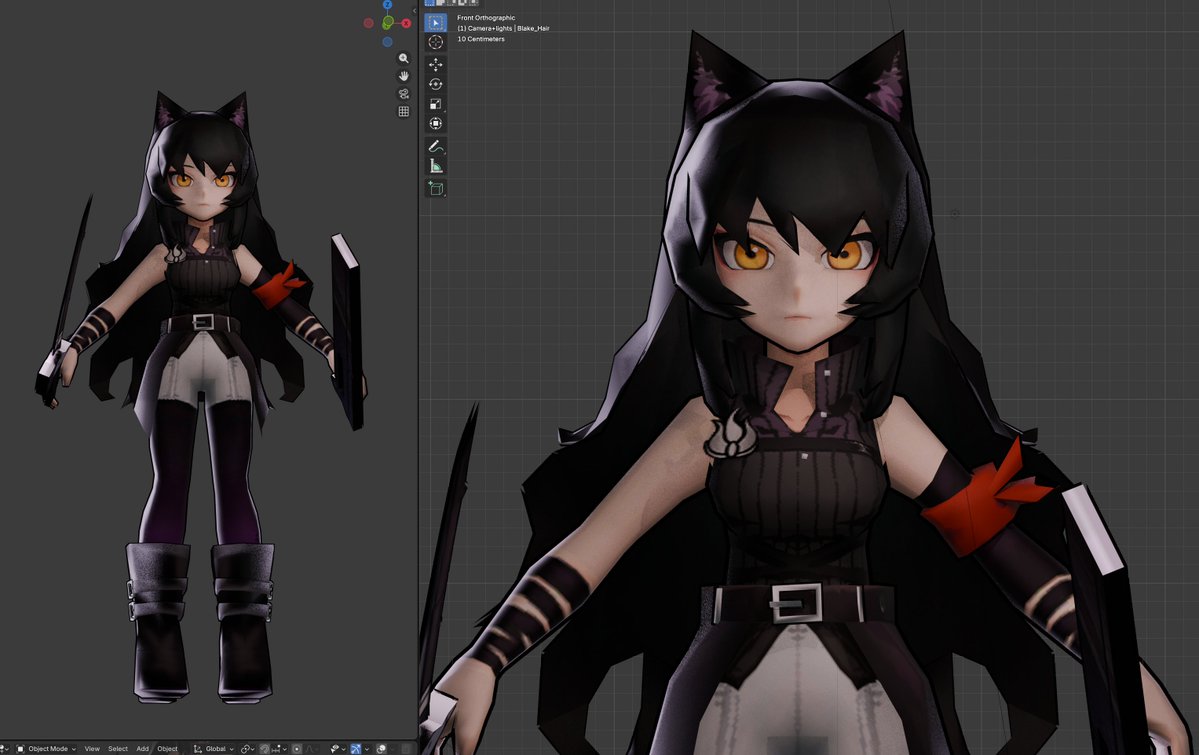
Task: Open the gizmo options dropdown arrow
Action: tap(367, 749)
